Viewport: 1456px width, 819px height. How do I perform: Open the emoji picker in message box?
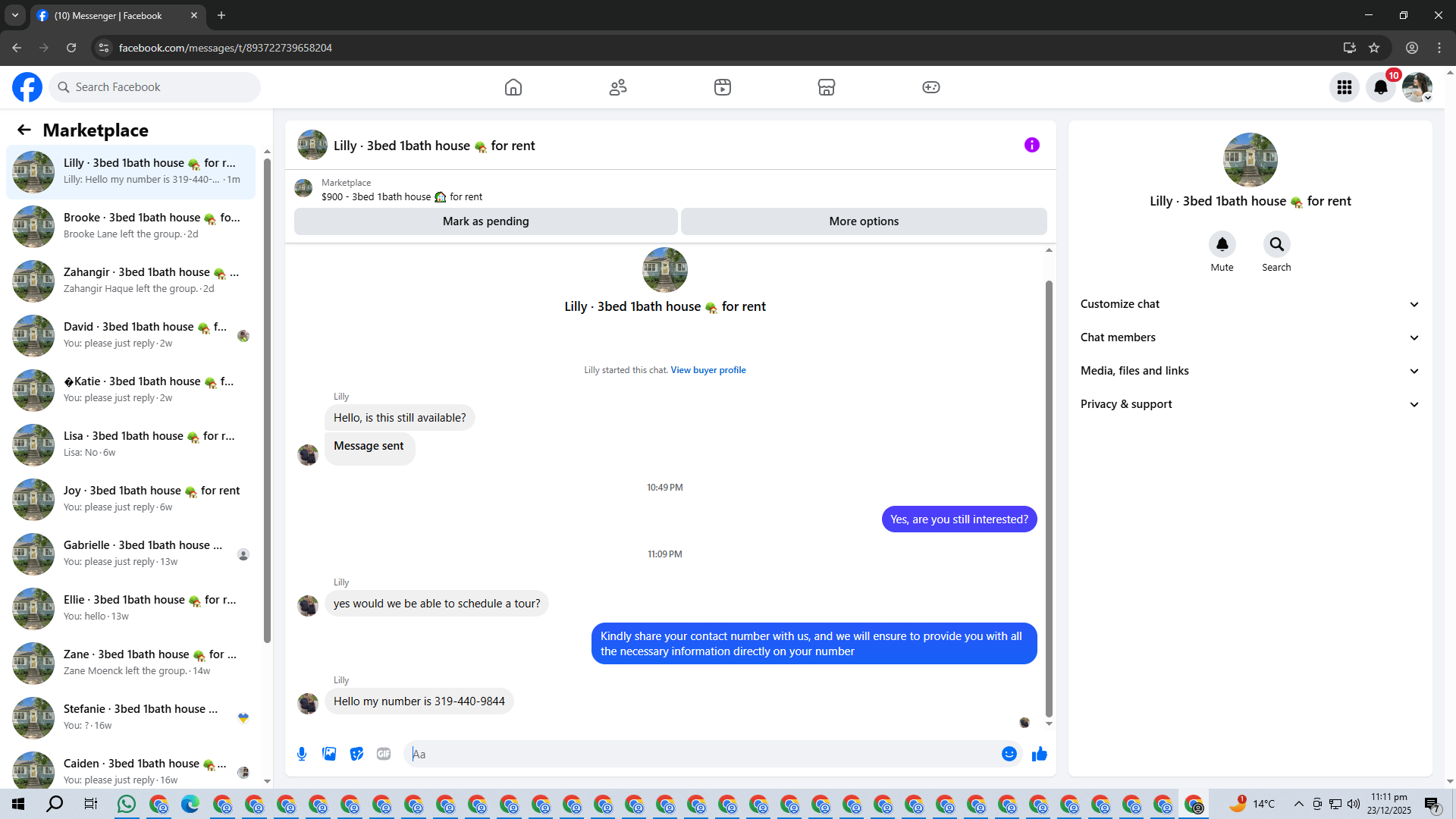[1009, 754]
